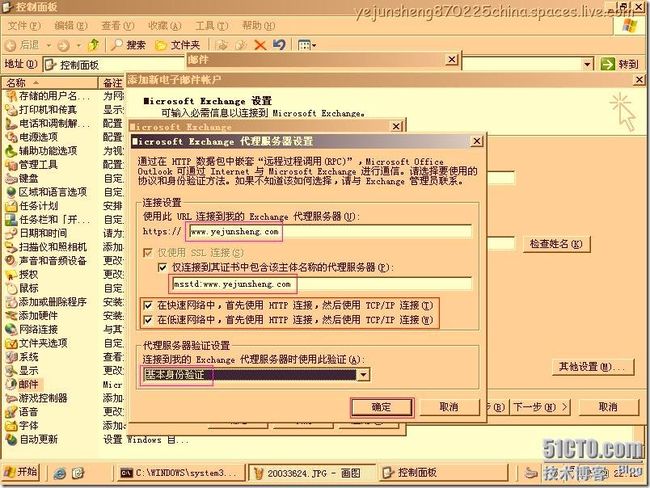Toggle fast network HTTP first checkbox

coord(148,306)
